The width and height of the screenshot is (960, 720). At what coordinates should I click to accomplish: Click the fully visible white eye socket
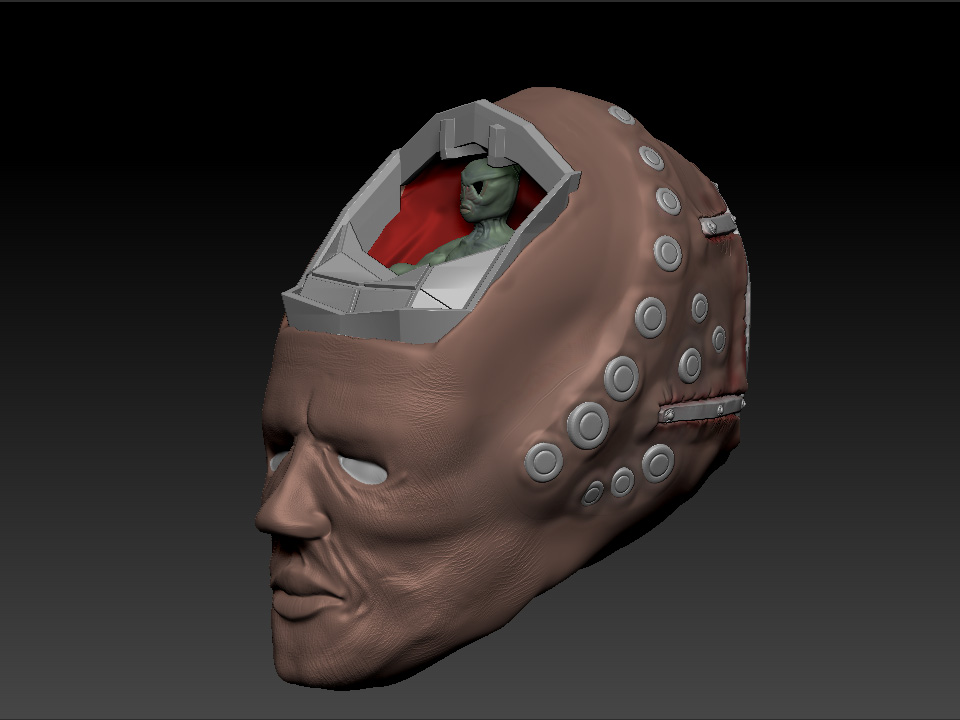point(362,470)
